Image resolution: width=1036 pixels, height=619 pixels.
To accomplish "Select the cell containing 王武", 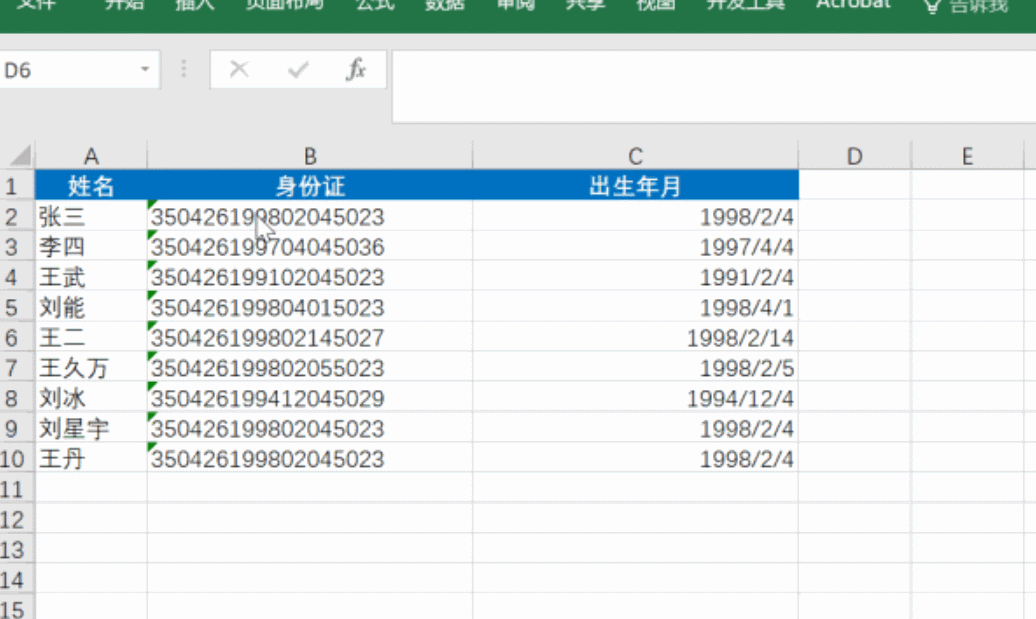I will pos(91,277).
